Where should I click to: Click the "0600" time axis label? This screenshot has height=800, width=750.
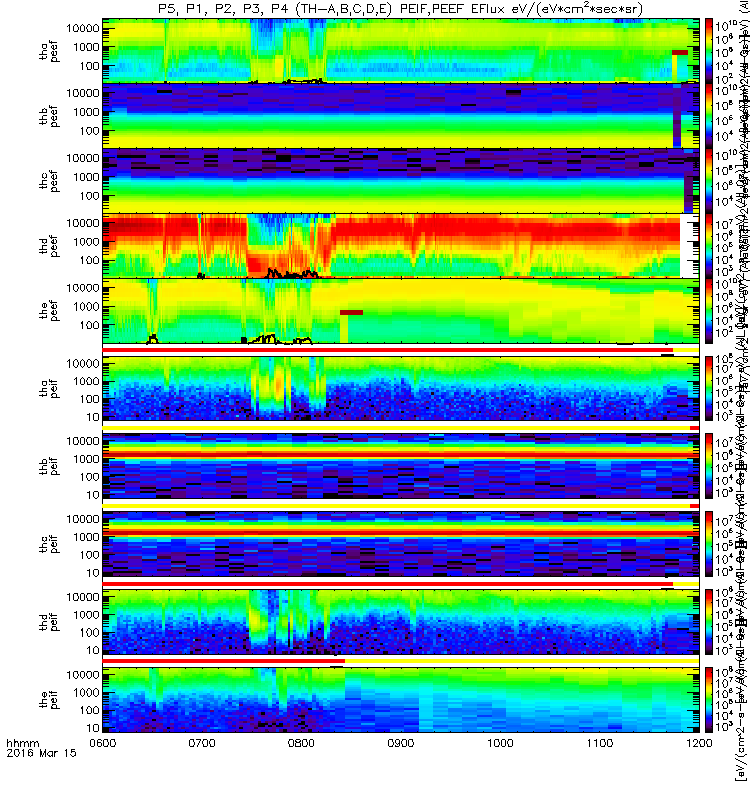tap(103, 743)
